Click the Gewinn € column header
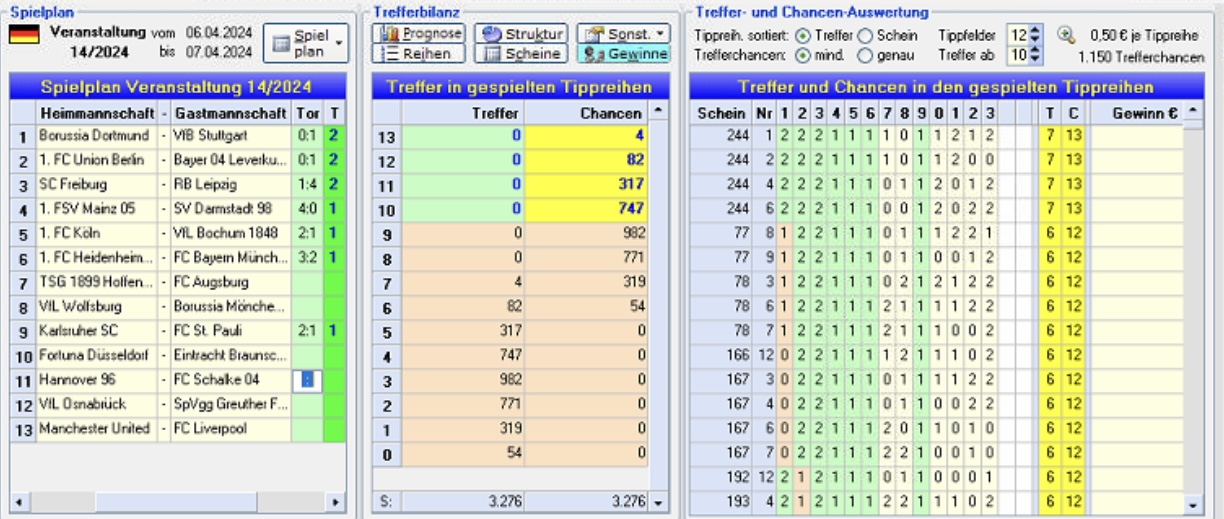1224x519 pixels. point(1138,112)
